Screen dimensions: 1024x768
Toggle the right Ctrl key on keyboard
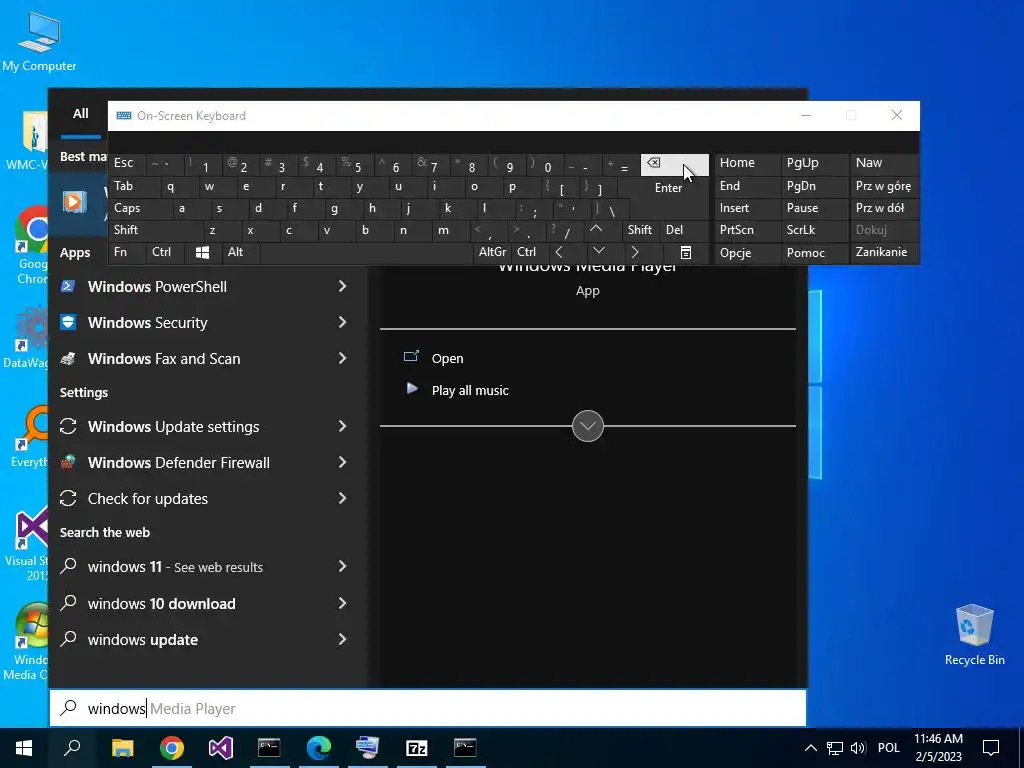(527, 252)
